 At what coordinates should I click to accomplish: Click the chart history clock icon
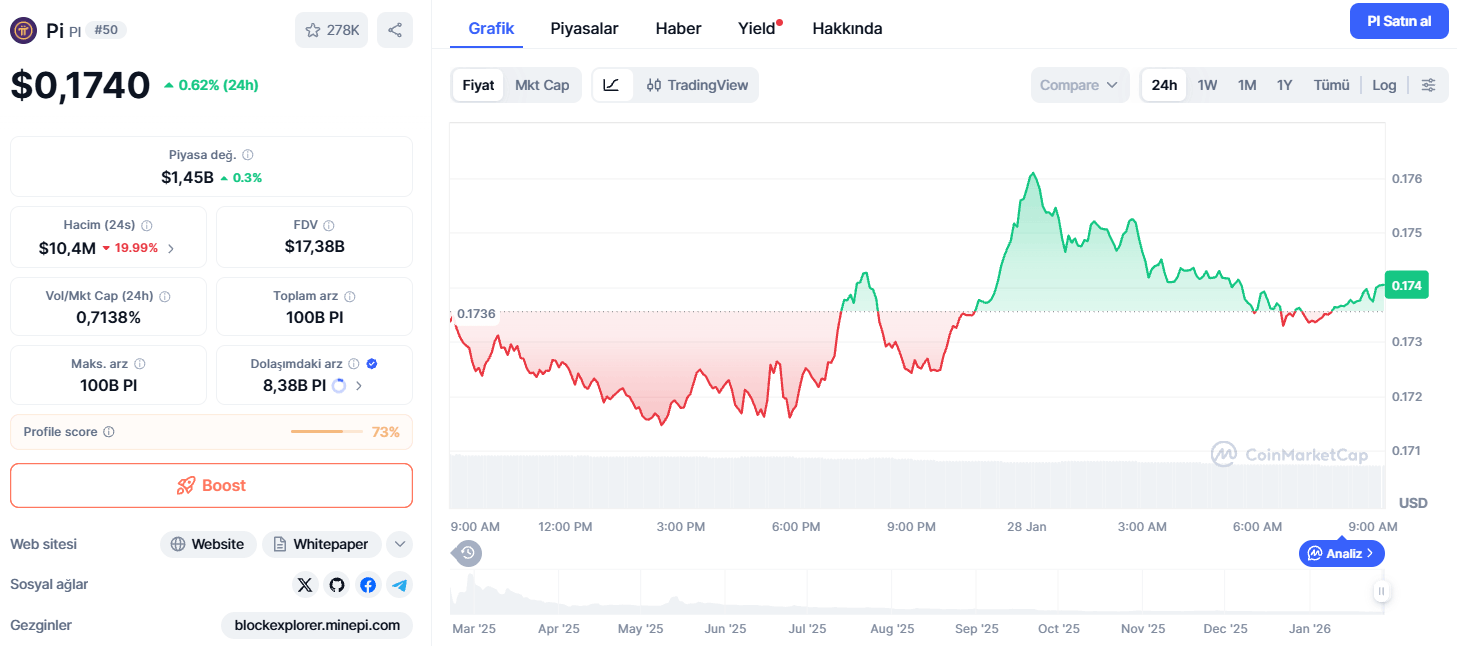coord(467,552)
